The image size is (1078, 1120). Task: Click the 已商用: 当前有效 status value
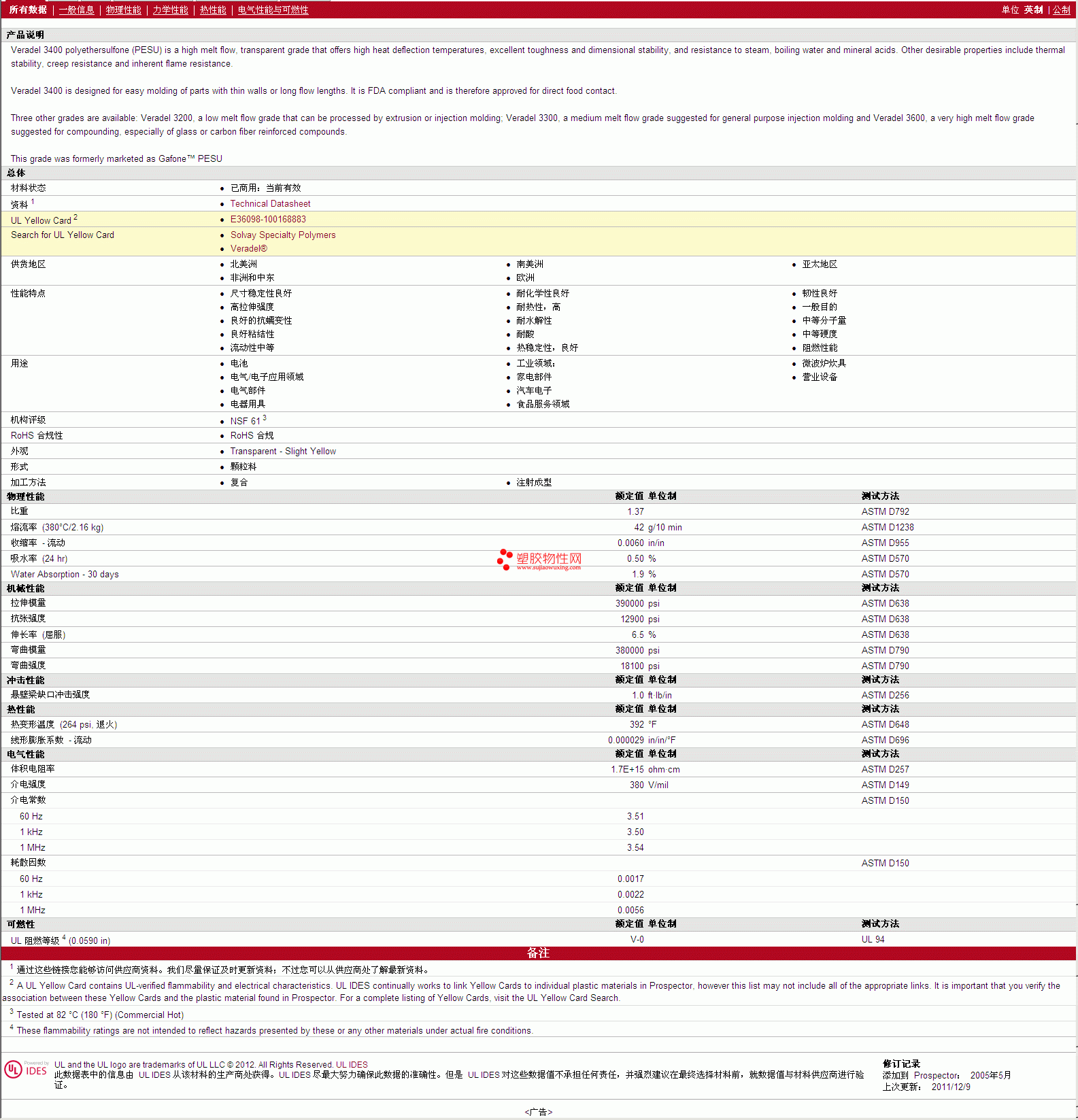coord(265,188)
